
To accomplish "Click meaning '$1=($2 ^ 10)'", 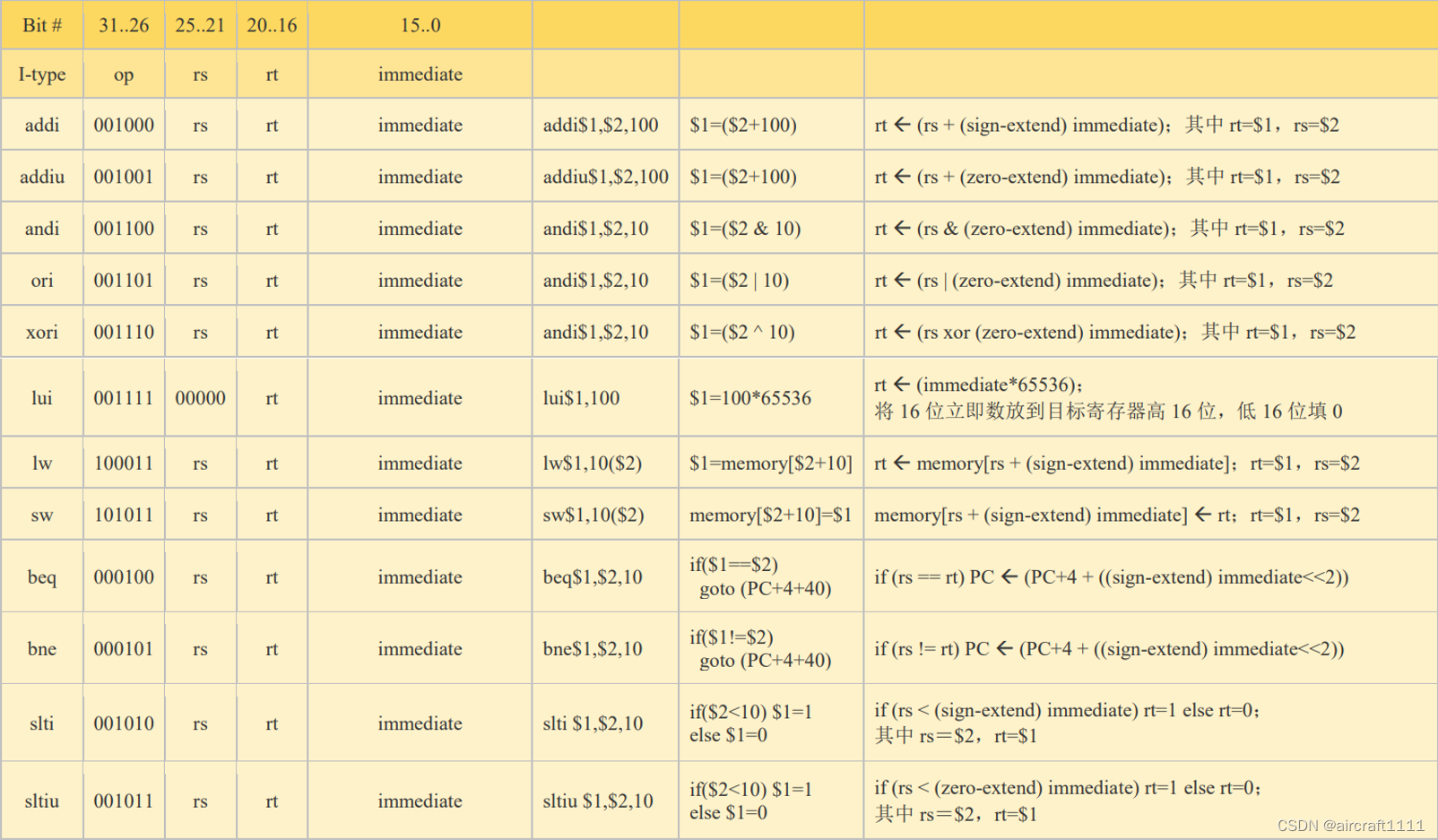I will click(x=742, y=333).
